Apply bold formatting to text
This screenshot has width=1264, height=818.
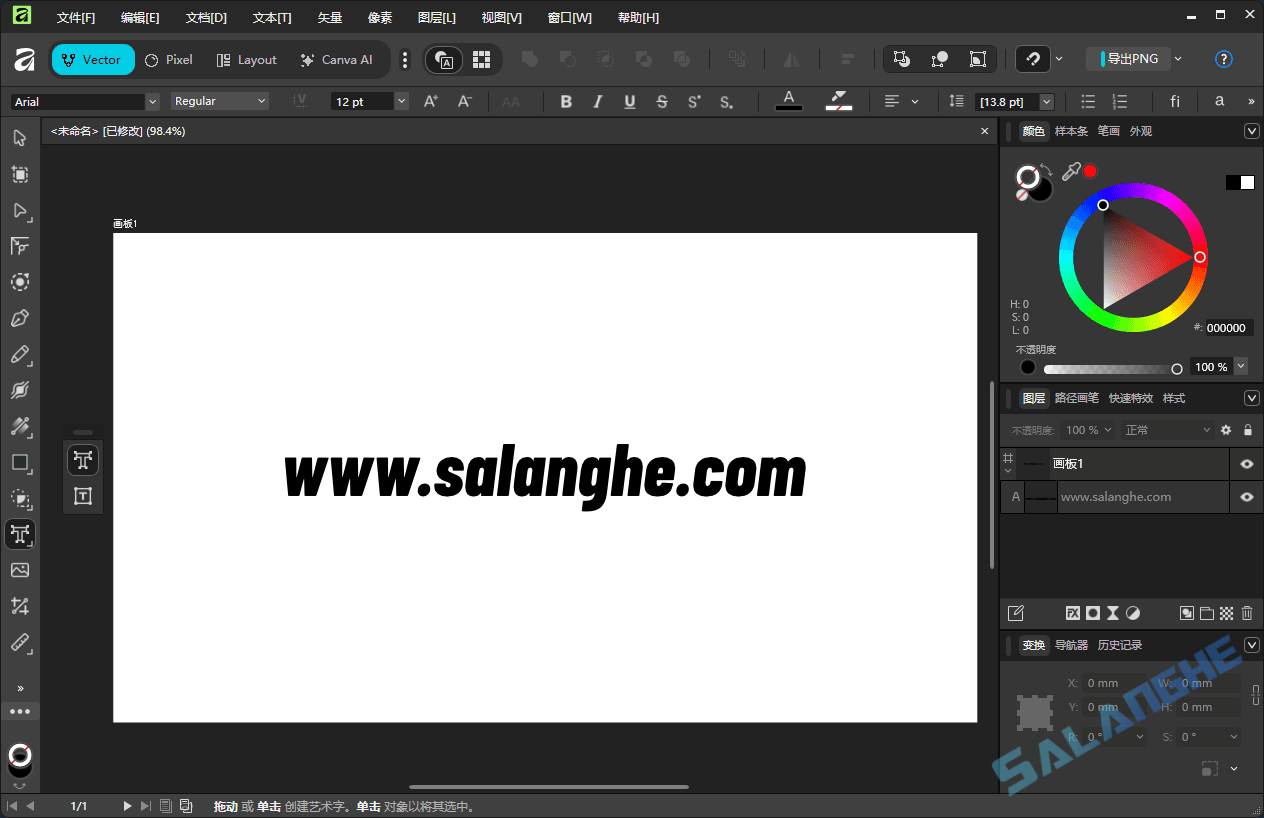click(x=566, y=101)
